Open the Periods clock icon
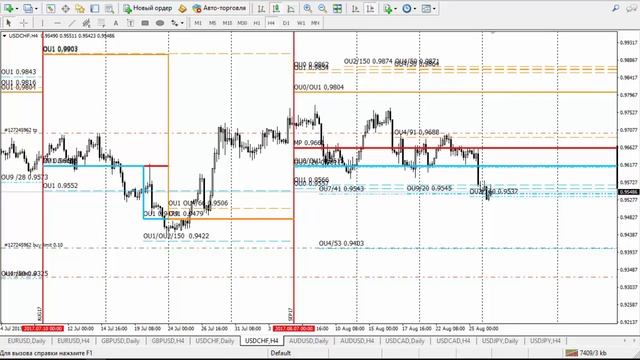640x360 pixels. coord(407,8)
